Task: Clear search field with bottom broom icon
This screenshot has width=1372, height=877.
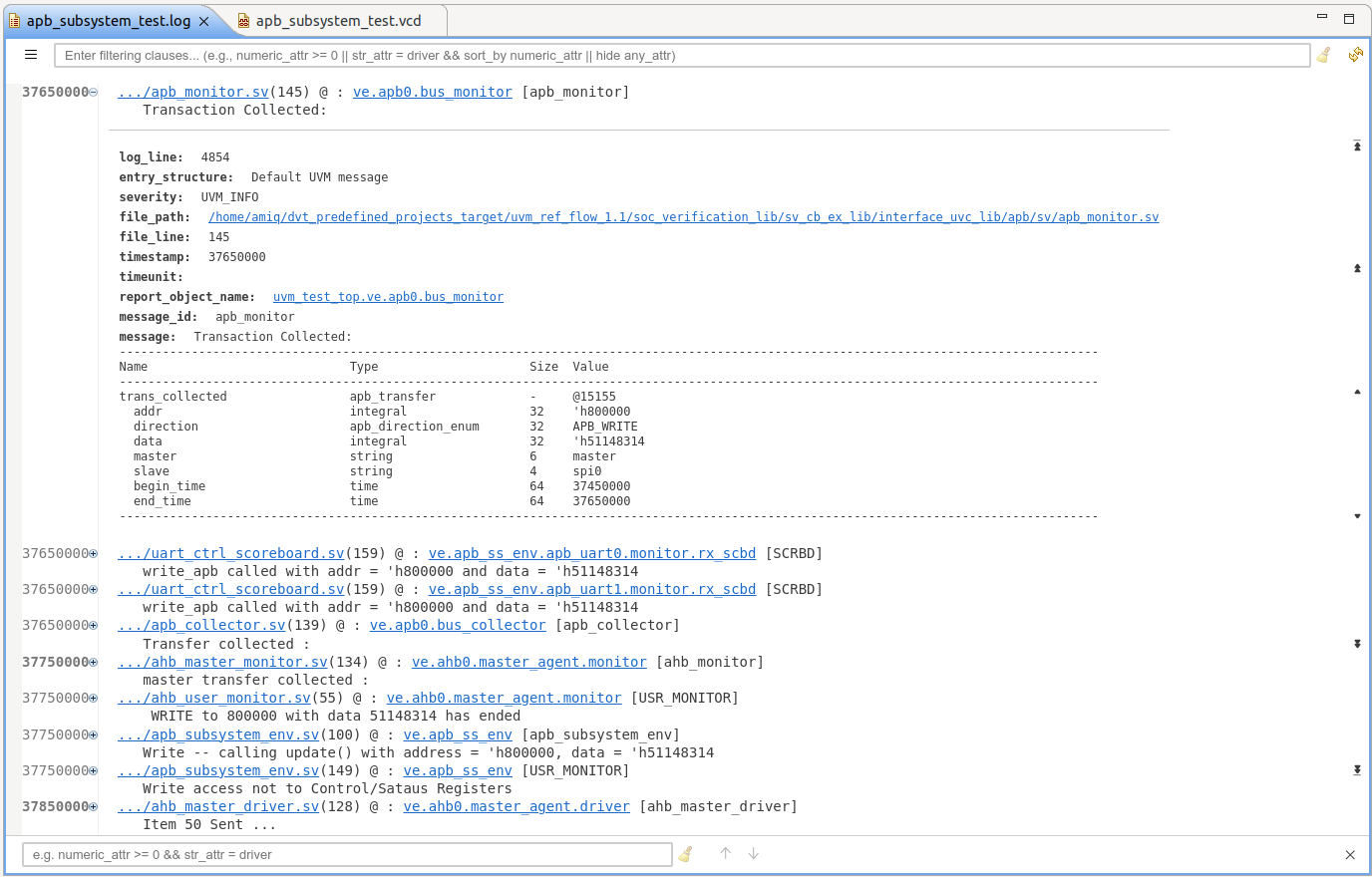Action: 686,854
